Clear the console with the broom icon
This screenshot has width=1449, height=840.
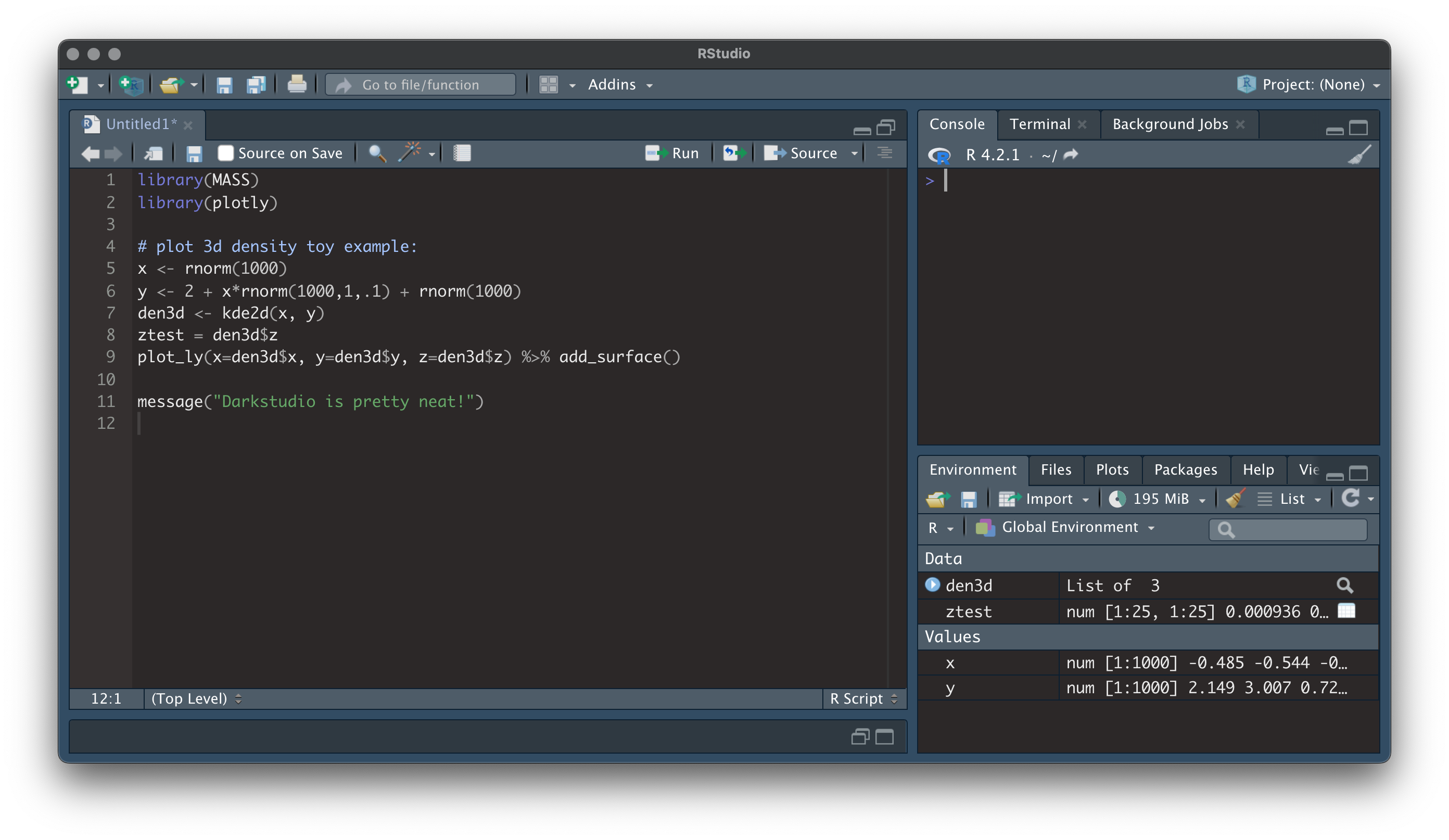(x=1359, y=155)
